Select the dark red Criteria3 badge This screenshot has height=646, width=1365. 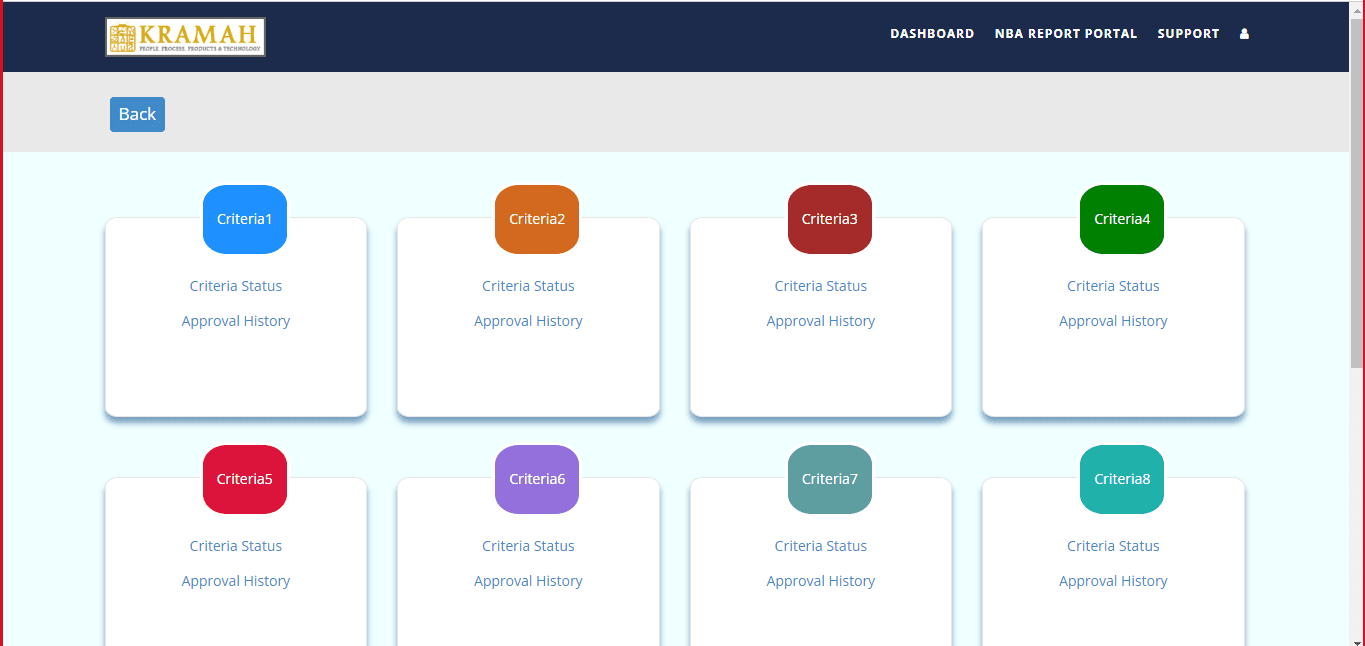point(830,219)
